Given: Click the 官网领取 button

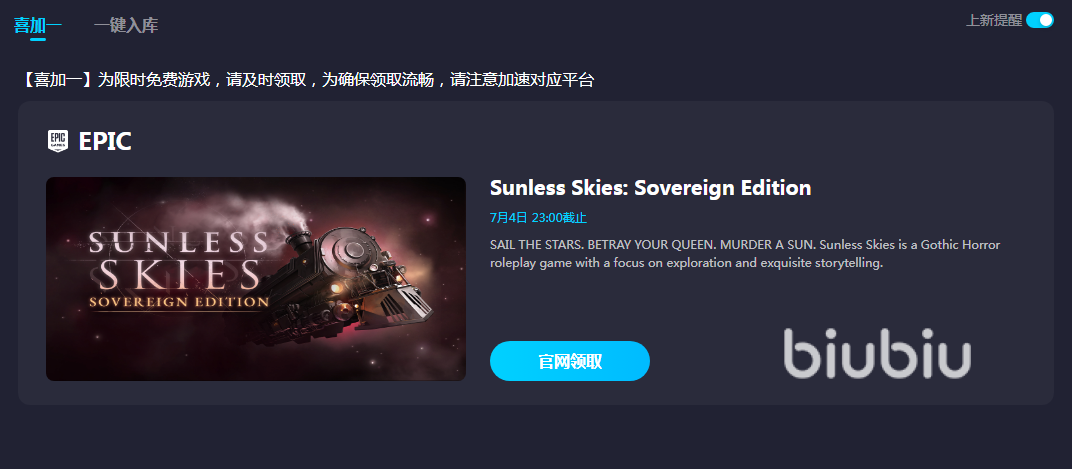Looking at the screenshot, I should pos(570,361).
